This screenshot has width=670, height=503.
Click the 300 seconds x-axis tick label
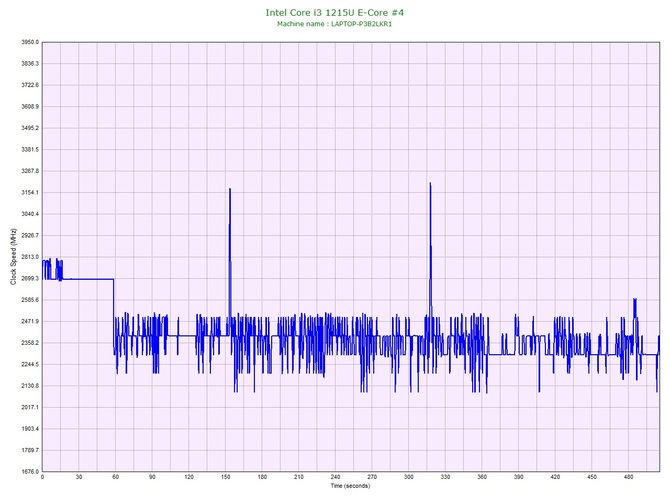tap(409, 477)
